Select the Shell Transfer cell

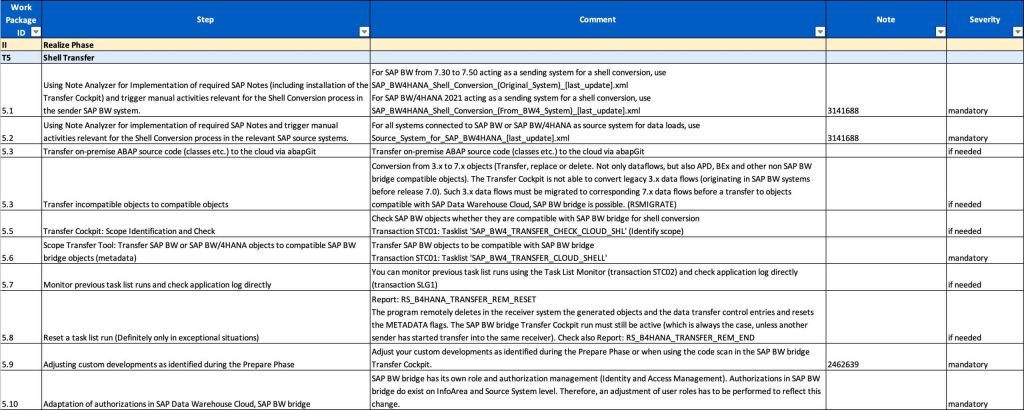click(206, 57)
